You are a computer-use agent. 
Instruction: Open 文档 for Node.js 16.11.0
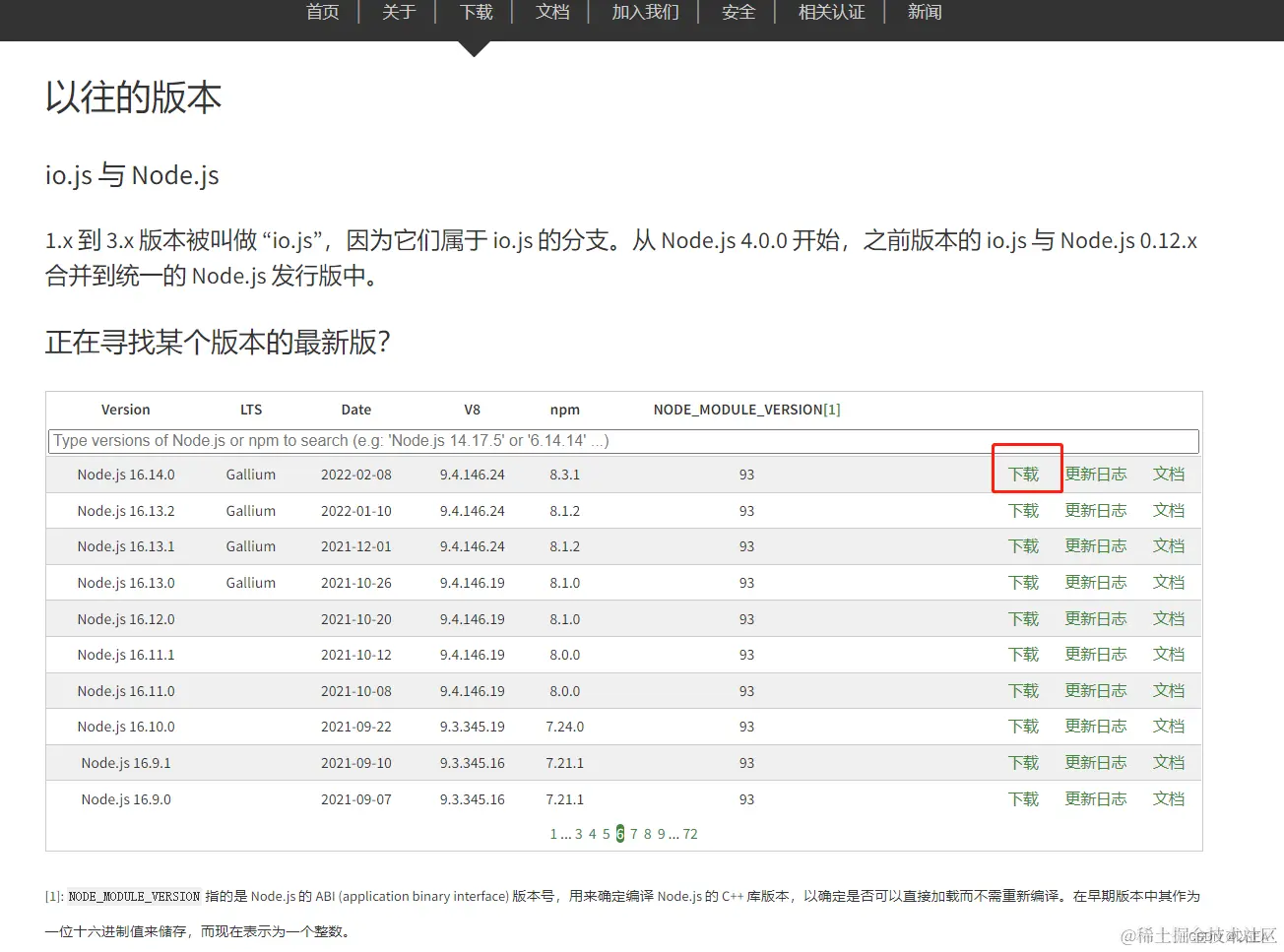pos(1169,691)
